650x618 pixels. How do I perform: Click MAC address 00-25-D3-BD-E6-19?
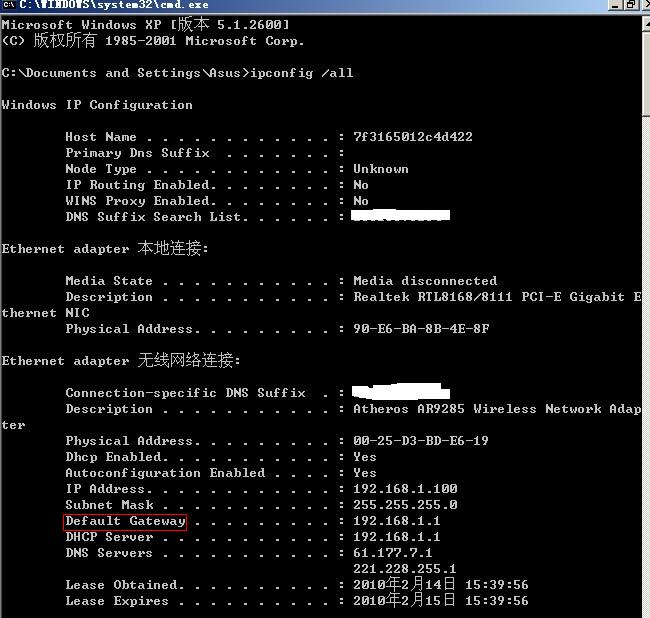coord(421,441)
